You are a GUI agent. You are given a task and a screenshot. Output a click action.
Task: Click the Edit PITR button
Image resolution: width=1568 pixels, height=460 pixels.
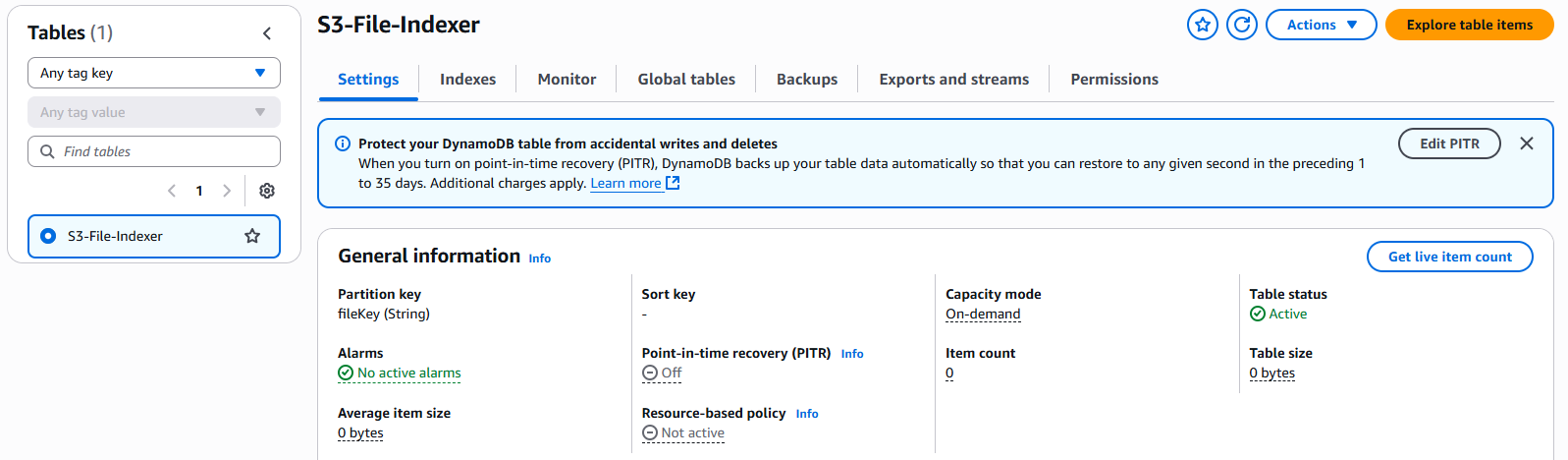[1449, 144]
